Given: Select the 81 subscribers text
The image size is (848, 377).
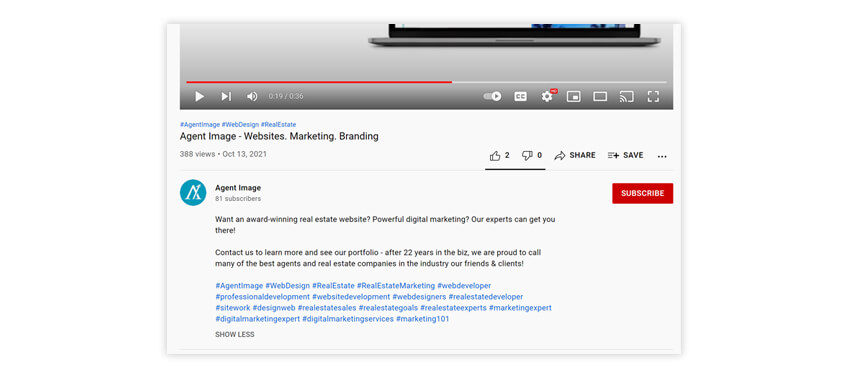Looking at the screenshot, I should [x=238, y=199].
